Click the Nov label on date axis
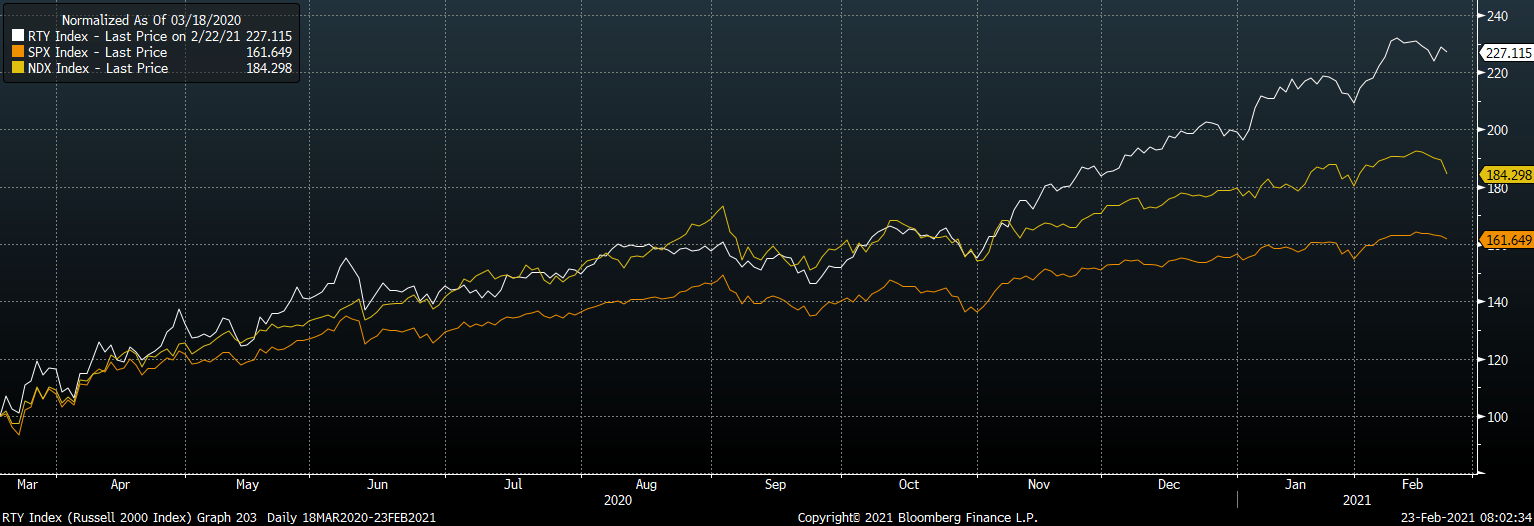Viewport: 1534px width, 526px height. coord(1039,484)
